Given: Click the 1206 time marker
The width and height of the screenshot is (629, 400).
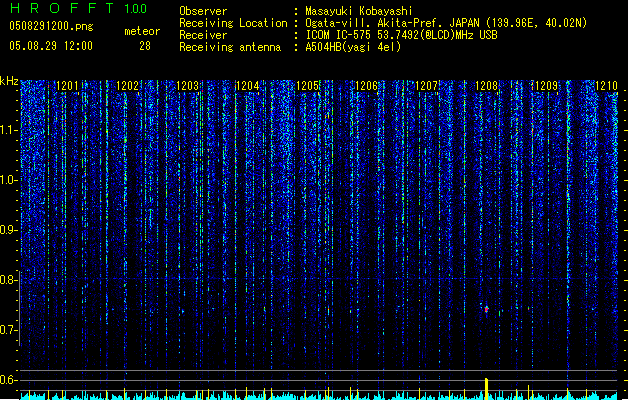Looking at the screenshot, I should 367,85.
